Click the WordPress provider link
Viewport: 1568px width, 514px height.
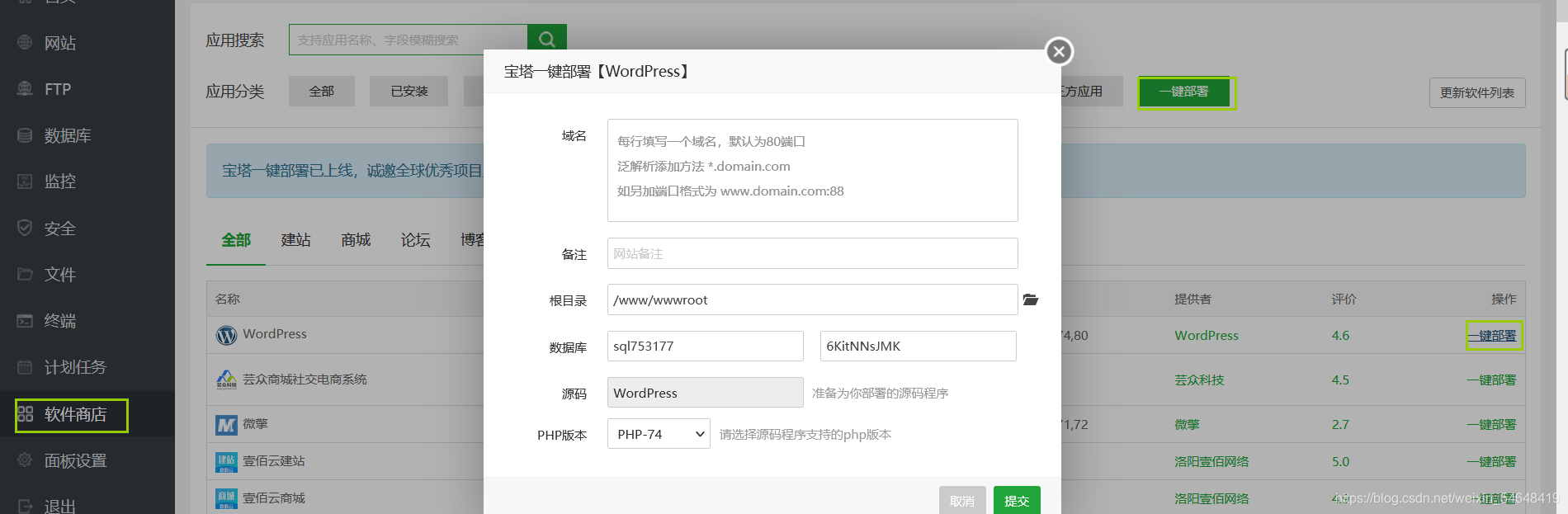1207,336
